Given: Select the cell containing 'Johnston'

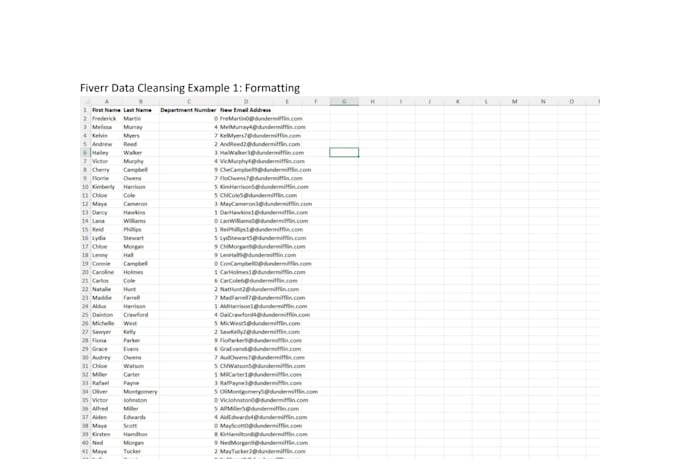Looking at the screenshot, I should [141, 400].
